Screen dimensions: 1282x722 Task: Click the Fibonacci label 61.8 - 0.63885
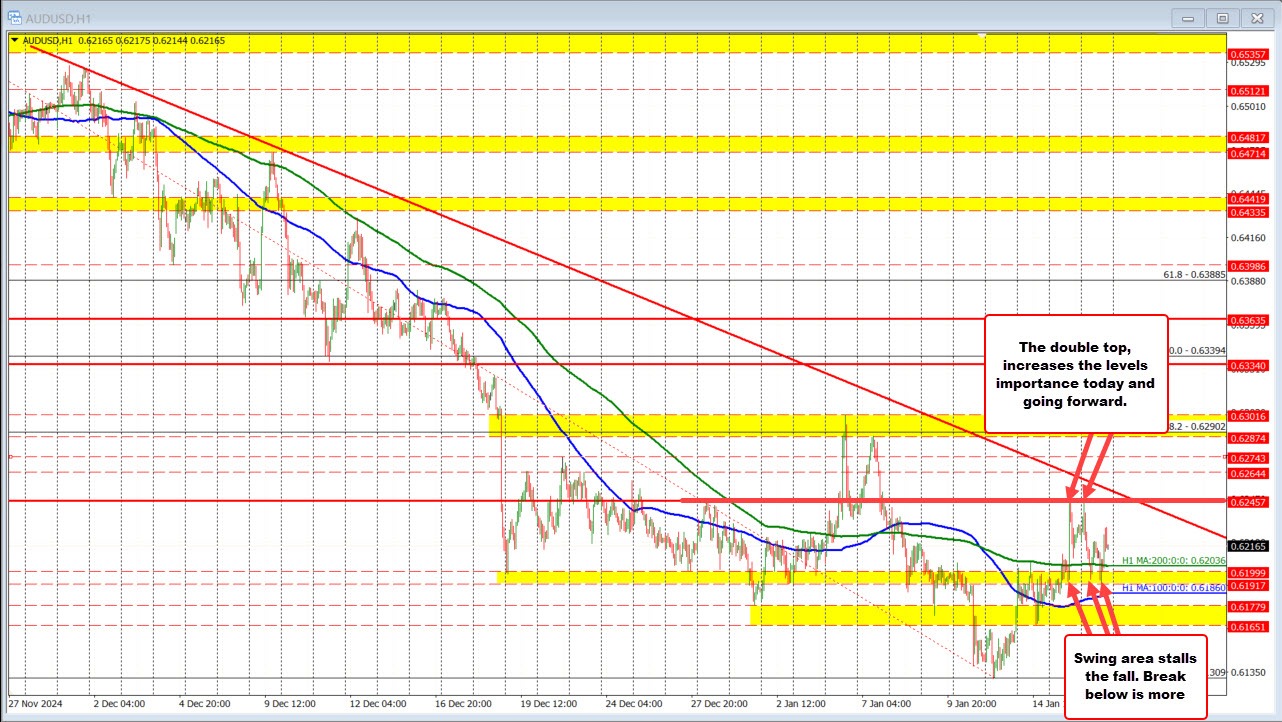1194,274
